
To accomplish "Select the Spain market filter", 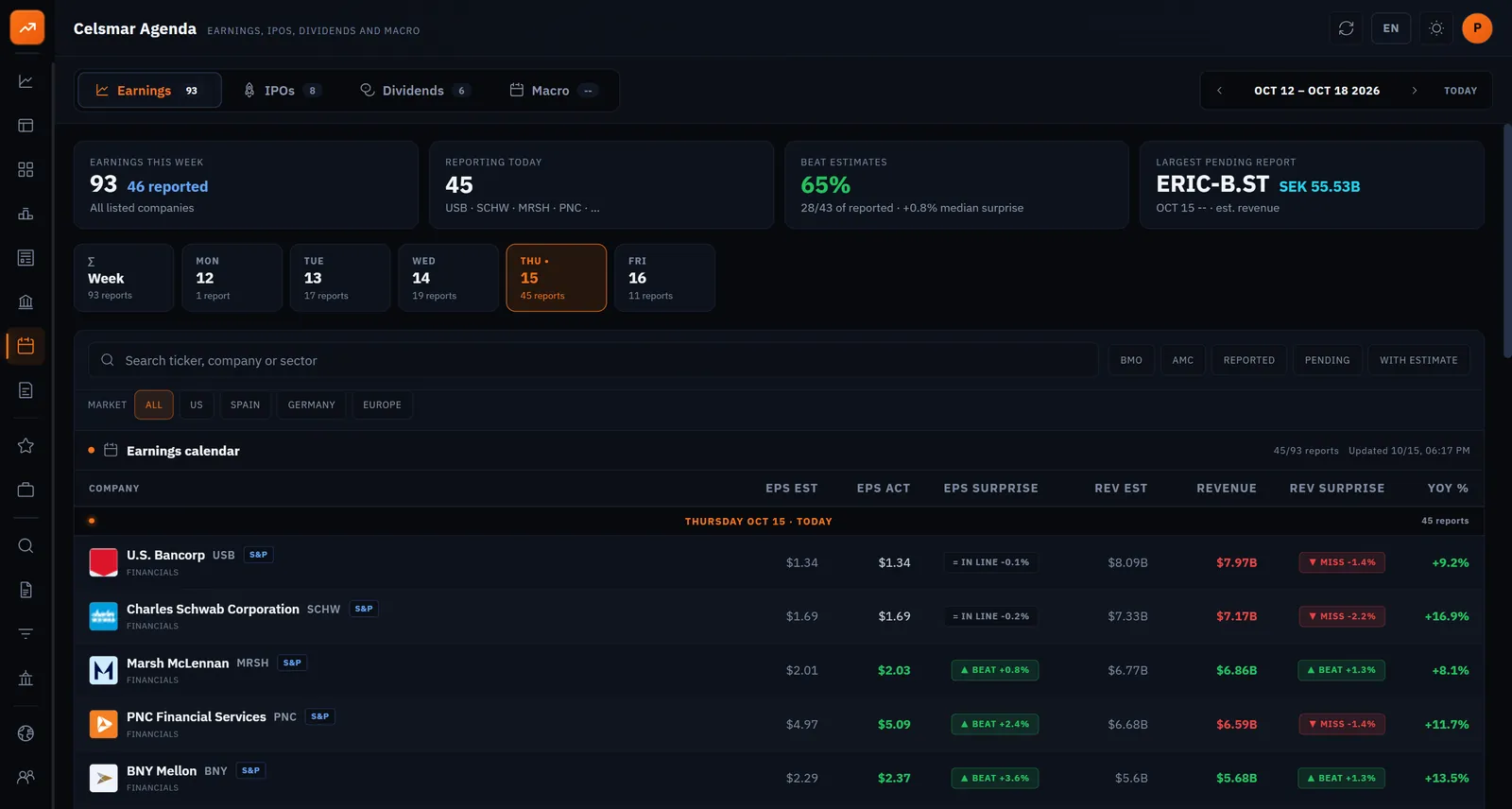I will pyautogui.click(x=245, y=405).
